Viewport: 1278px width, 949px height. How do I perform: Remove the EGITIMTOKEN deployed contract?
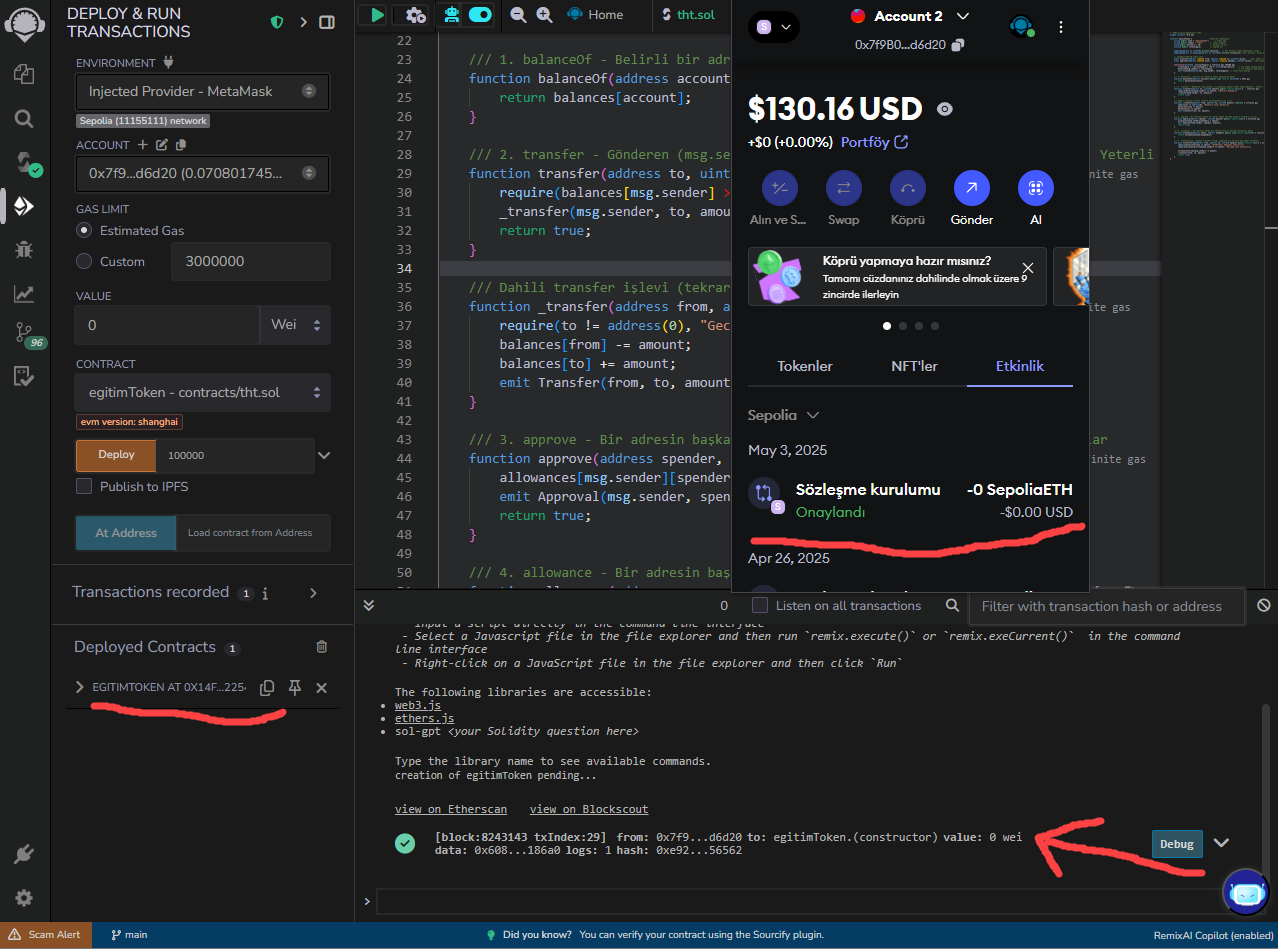[x=322, y=688]
